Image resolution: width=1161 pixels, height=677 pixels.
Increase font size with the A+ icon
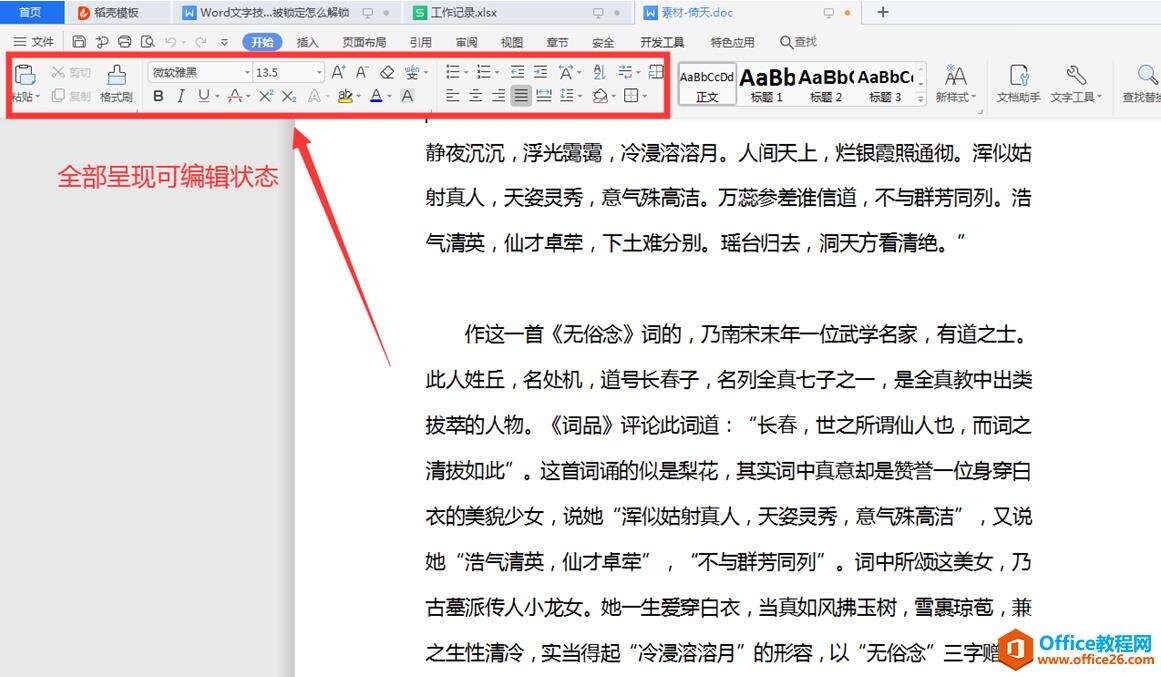click(338, 72)
